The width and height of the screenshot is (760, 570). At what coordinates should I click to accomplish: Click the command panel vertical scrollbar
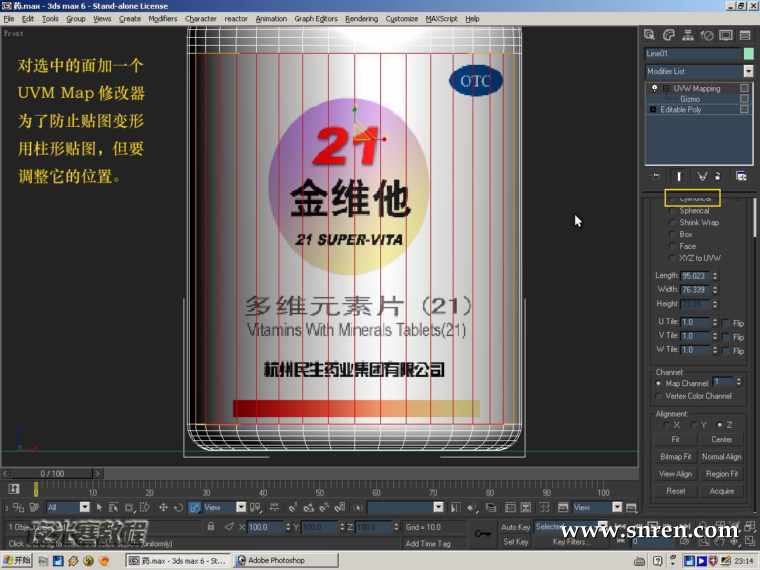click(x=755, y=218)
